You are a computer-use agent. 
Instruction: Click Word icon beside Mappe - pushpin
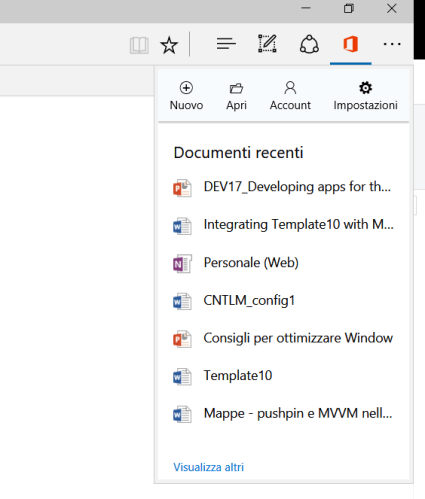182,414
